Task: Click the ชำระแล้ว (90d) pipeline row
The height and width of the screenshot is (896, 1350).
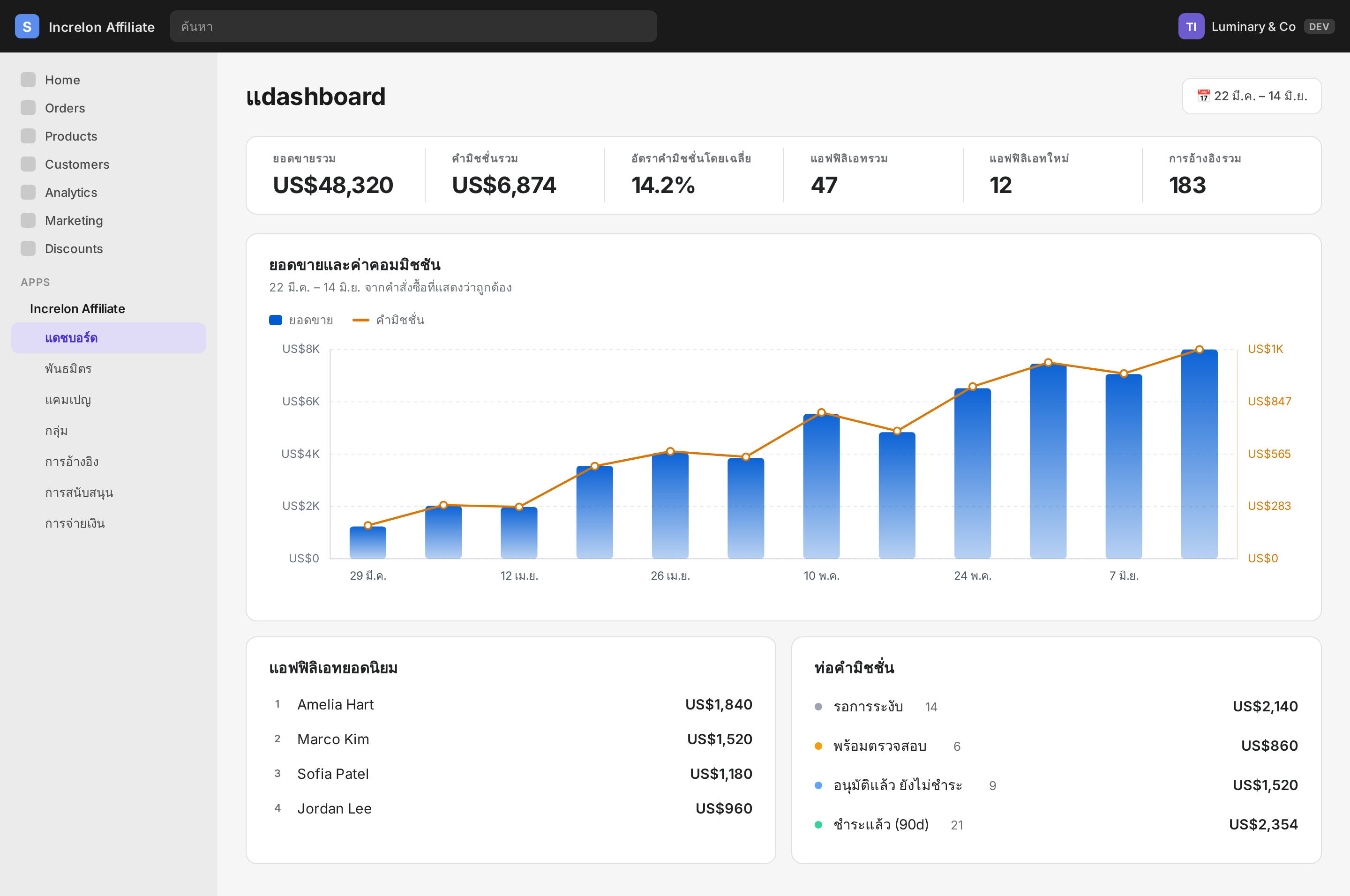Action: pyautogui.click(x=1056, y=825)
